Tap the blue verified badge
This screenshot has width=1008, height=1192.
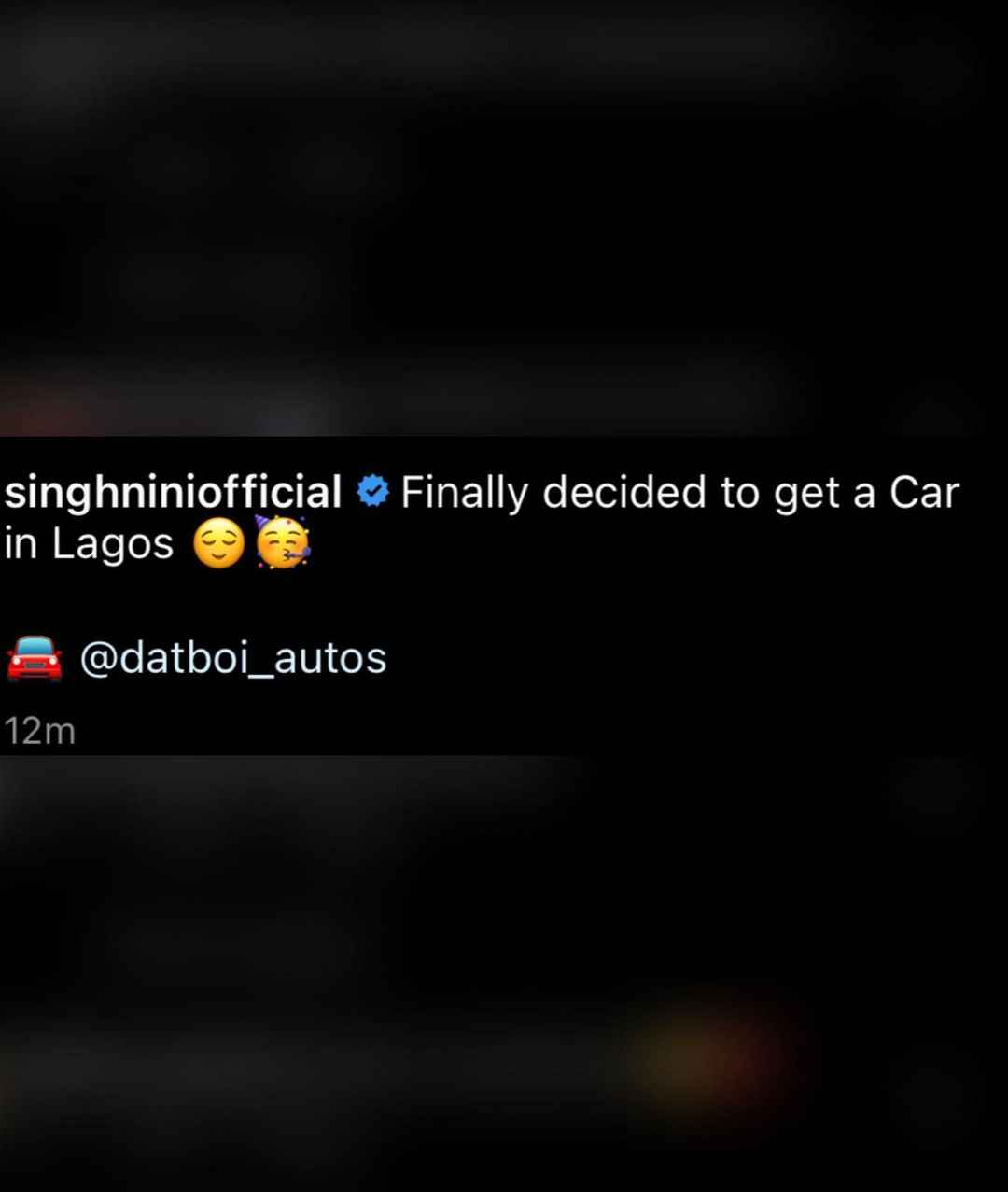[372, 490]
